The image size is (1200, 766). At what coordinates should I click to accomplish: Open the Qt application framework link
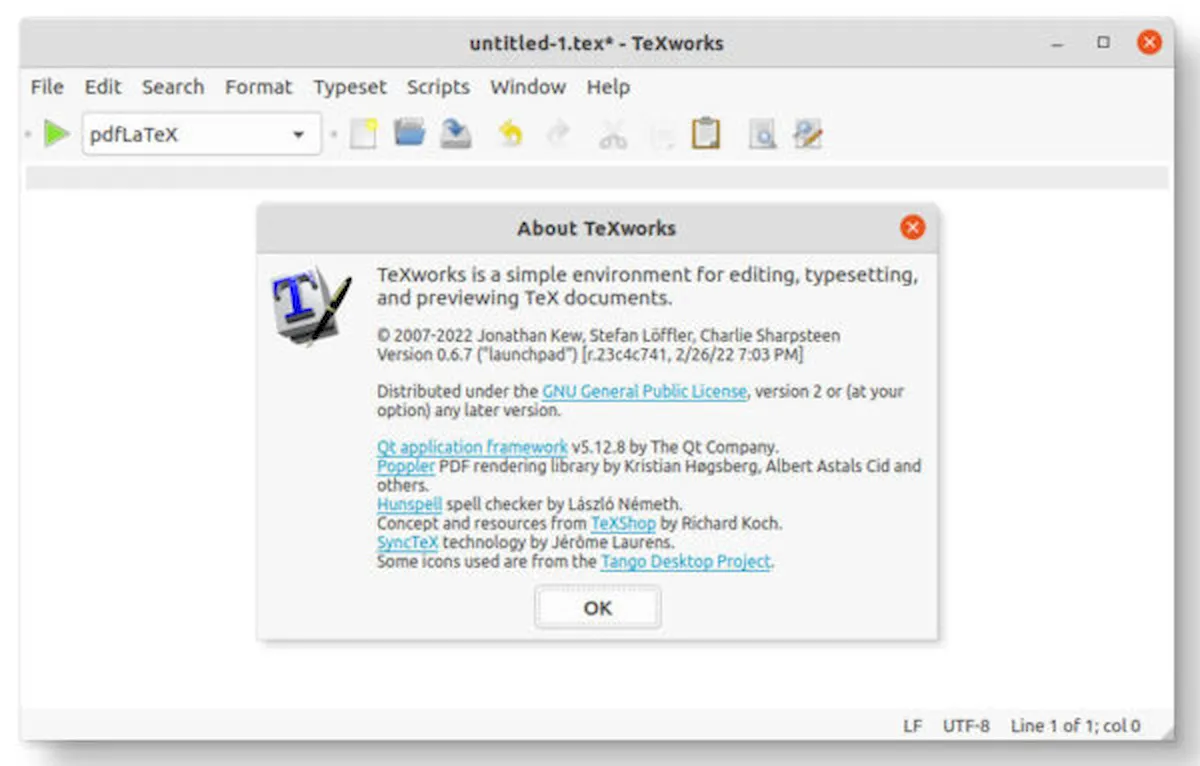click(472, 447)
